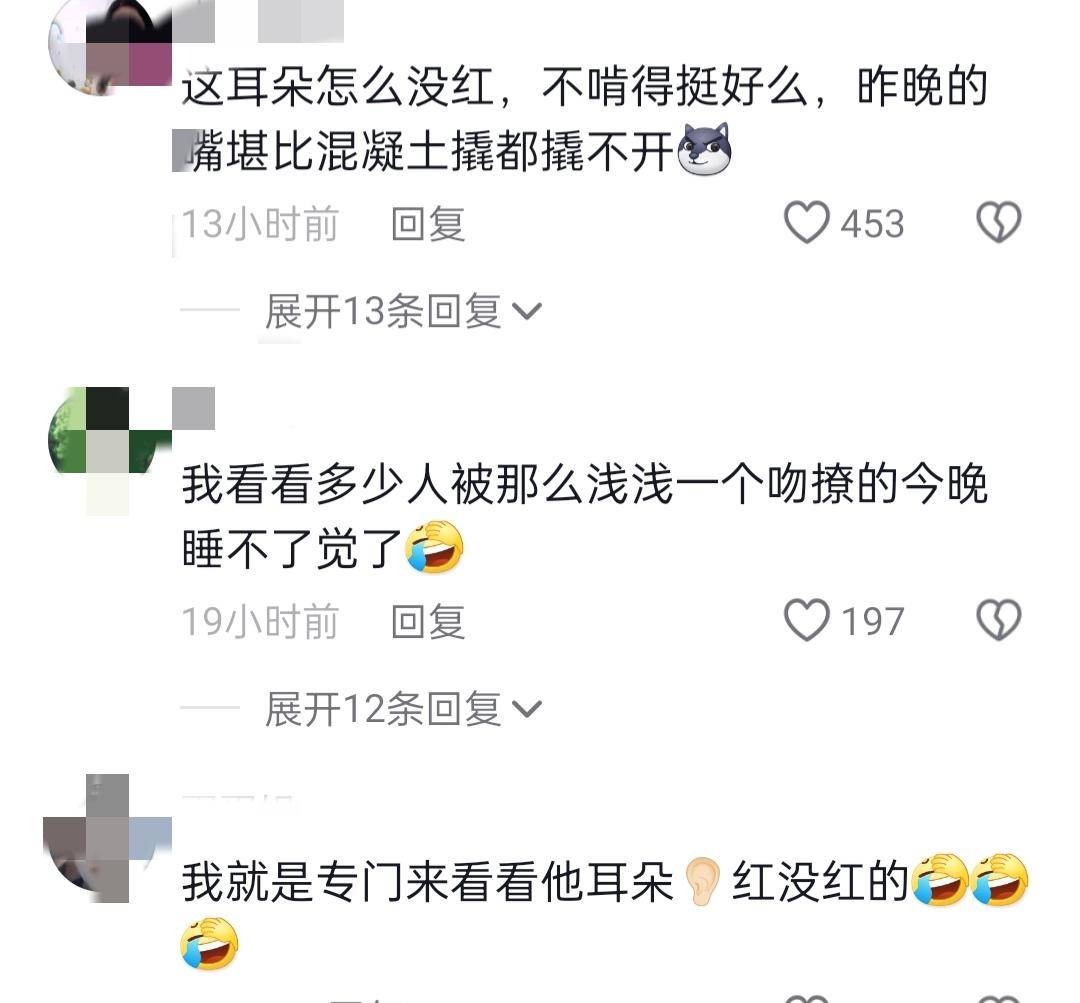Like the comment with 197 likes
Viewport: 1080px width, 1003px height.
(x=807, y=620)
